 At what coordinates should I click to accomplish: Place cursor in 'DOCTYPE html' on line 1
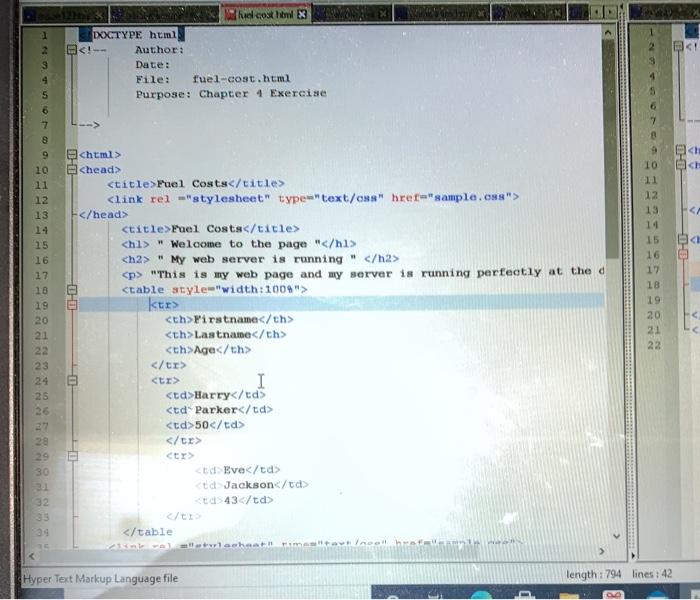(x=135, y=35)
